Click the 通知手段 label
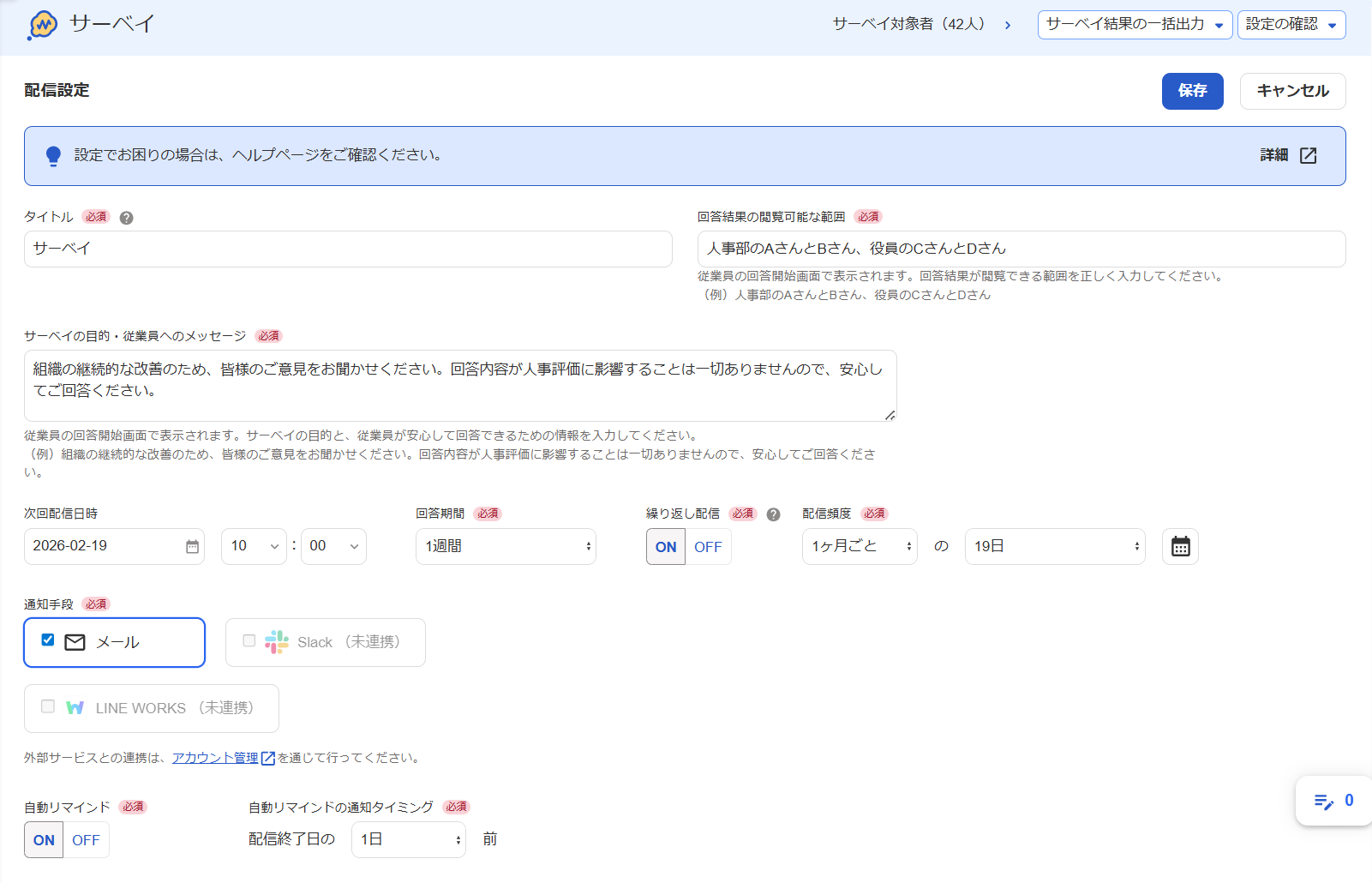Image resolution: width=1372 pixels, height=883 pixels. click(49, 604)
